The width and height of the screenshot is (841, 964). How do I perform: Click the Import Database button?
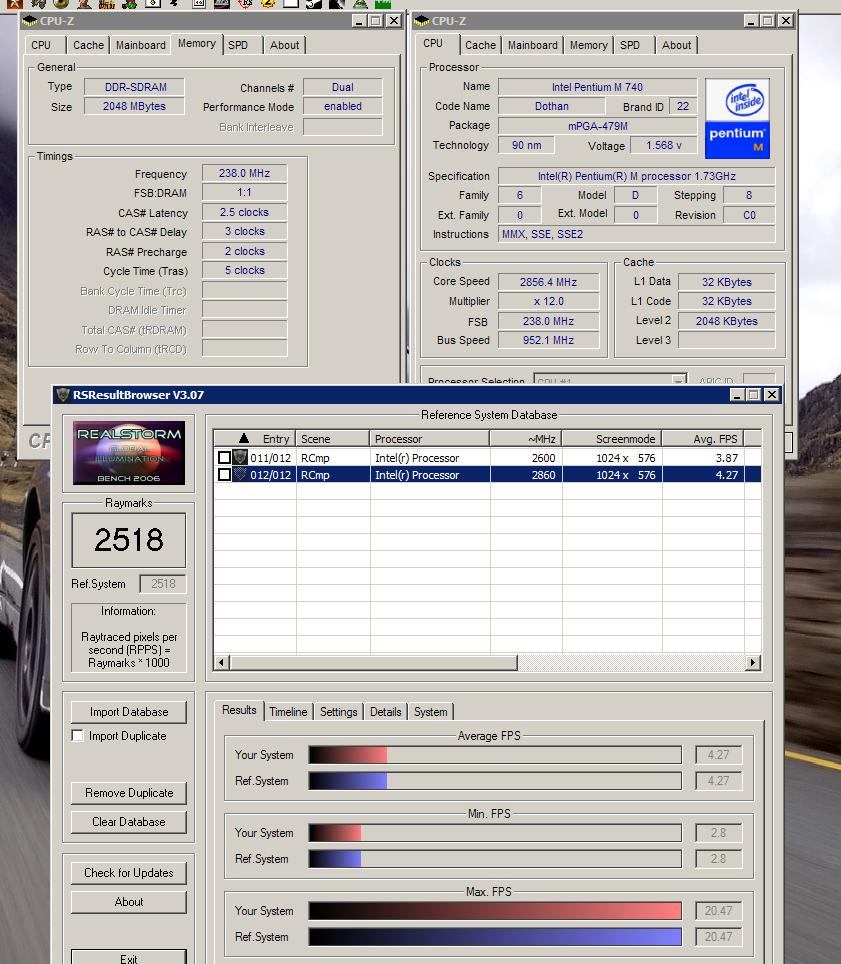[129, 712]
